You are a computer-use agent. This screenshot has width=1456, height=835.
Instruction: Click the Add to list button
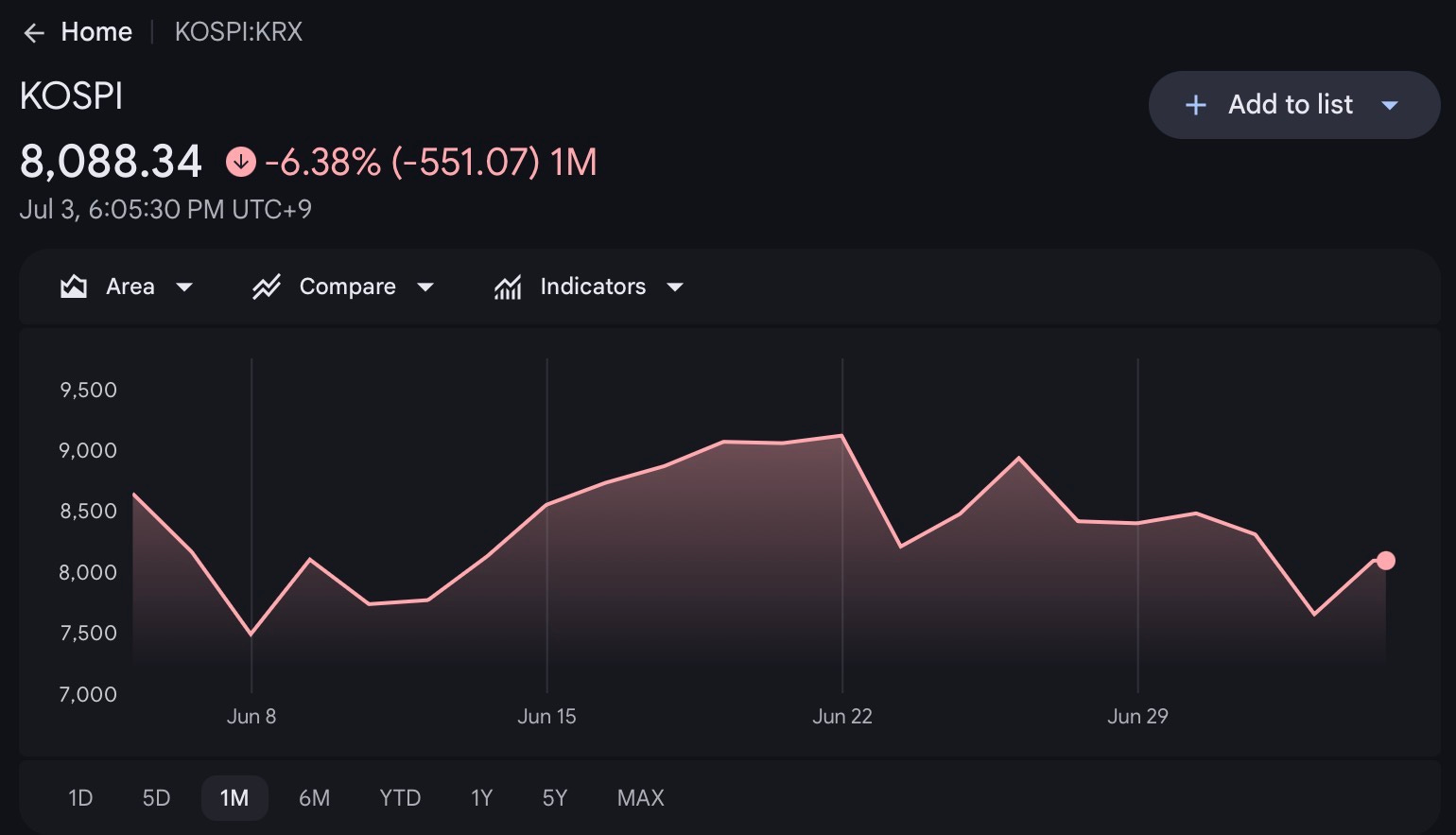(x=1294, y=105)
